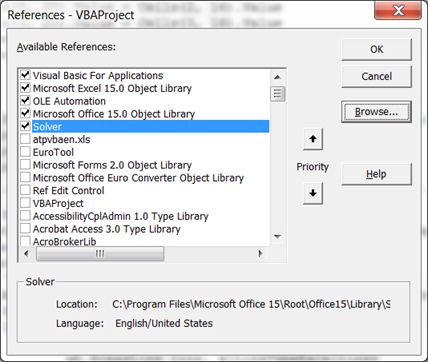
Task: Click the English/United States language value
Action: pos(164,323)
